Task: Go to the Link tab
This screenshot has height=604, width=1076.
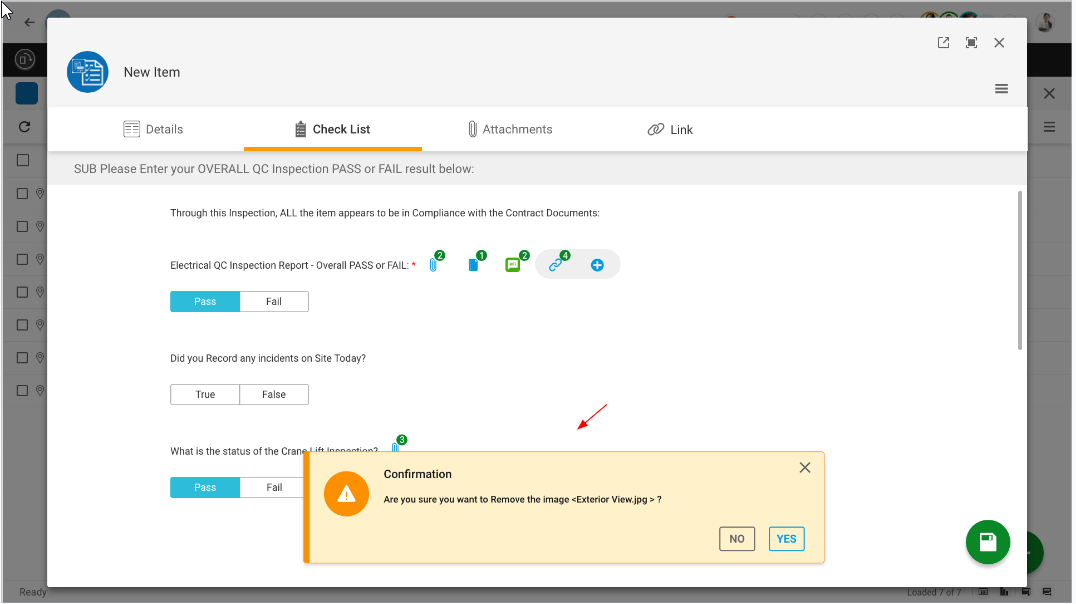Action: (x=670, y=129)
